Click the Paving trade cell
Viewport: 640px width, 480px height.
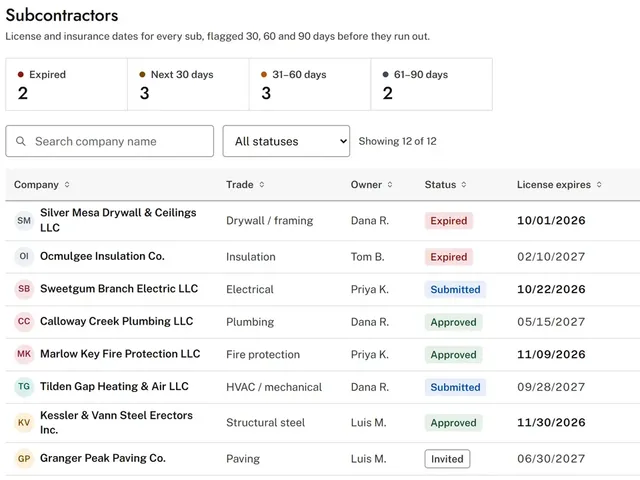(x=243, y=459)
